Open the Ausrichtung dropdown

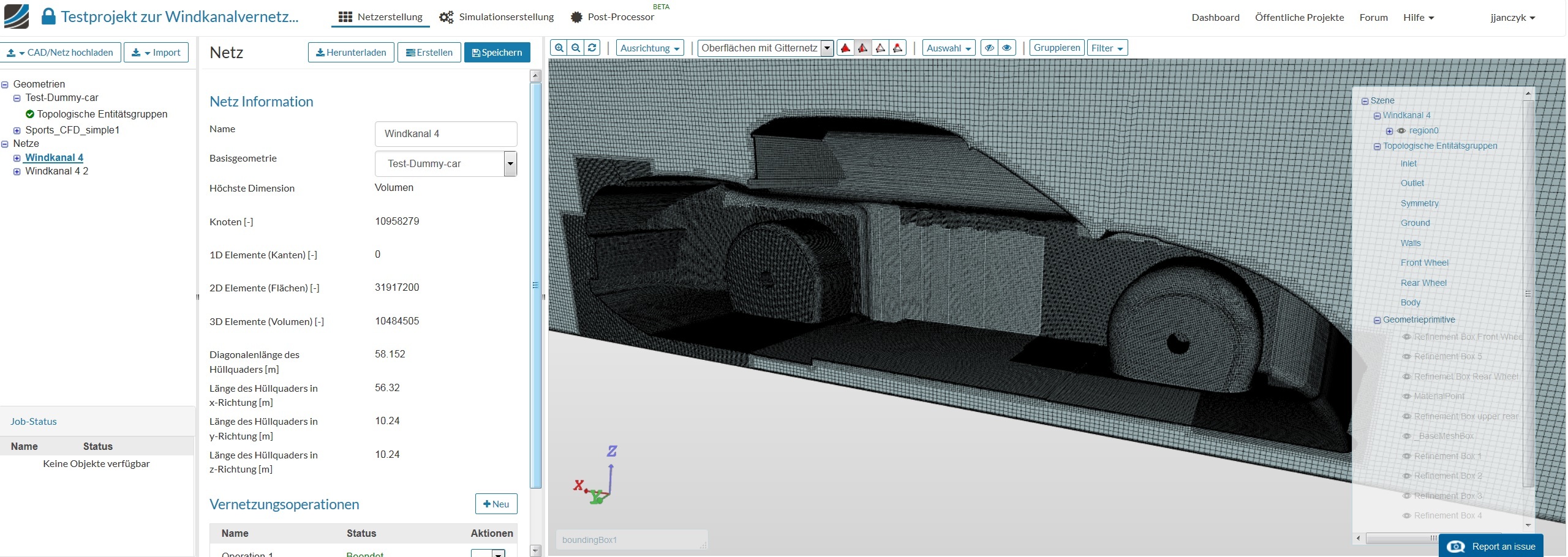click(650, 48)
